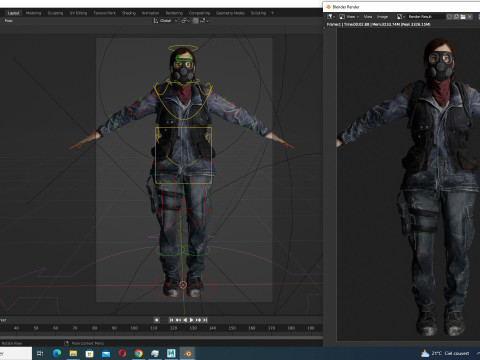The image size is (480, 360).
Task: Toggle fake user shield for Render Result
Action: tap(449, 16)
